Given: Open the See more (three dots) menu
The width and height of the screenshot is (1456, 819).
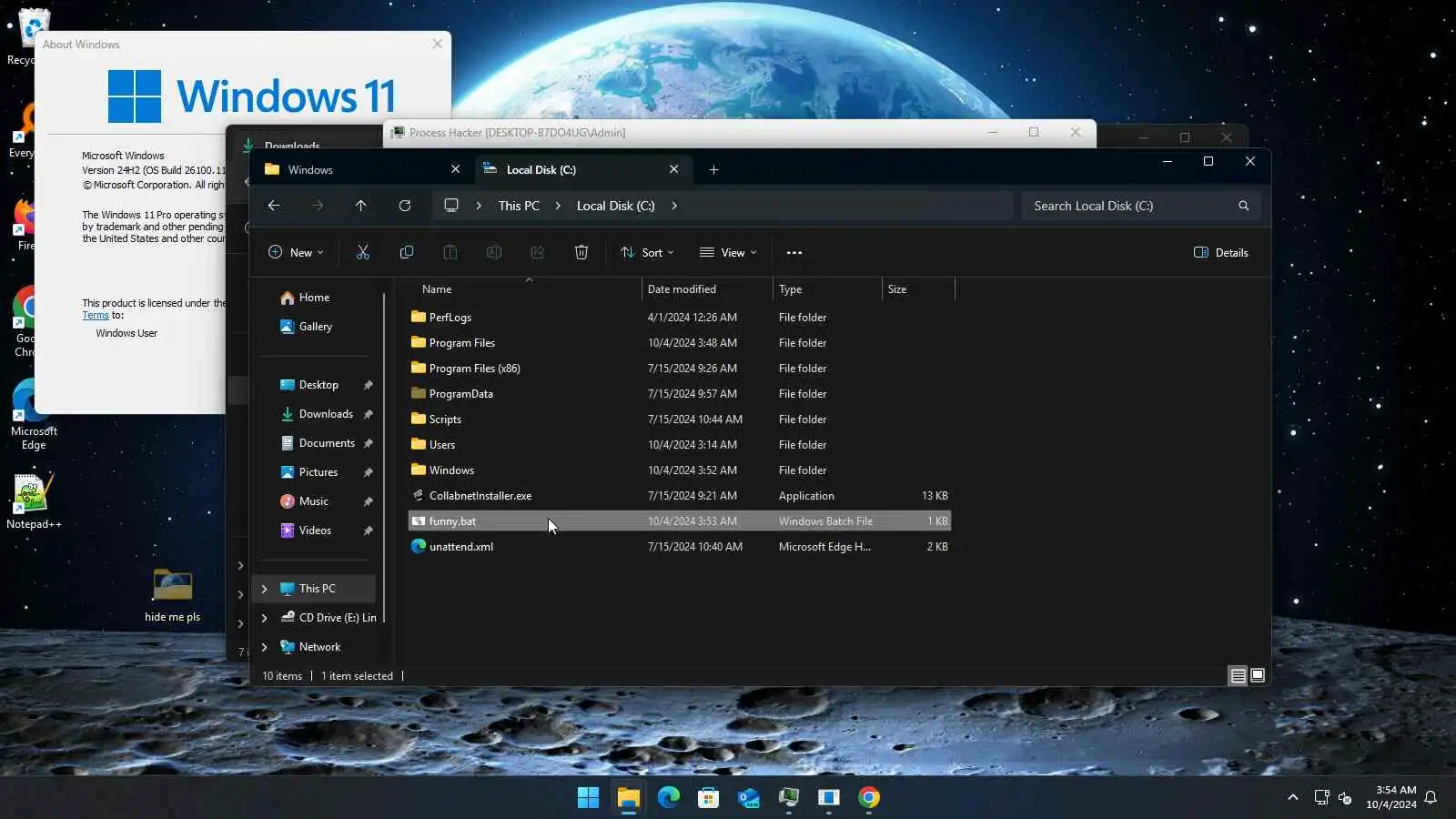Looking at the screenshot, I should point(794,253).
